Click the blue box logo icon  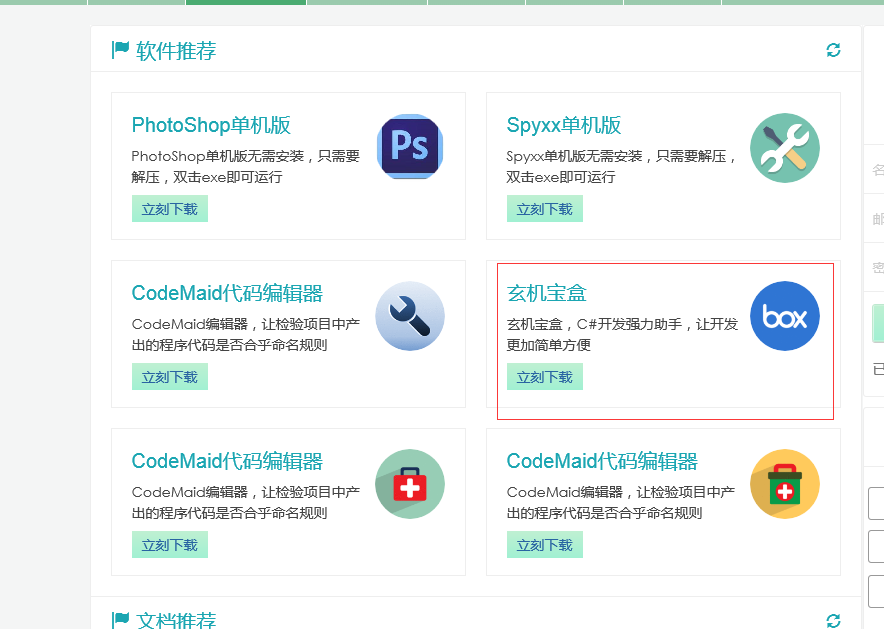(785, 316)
